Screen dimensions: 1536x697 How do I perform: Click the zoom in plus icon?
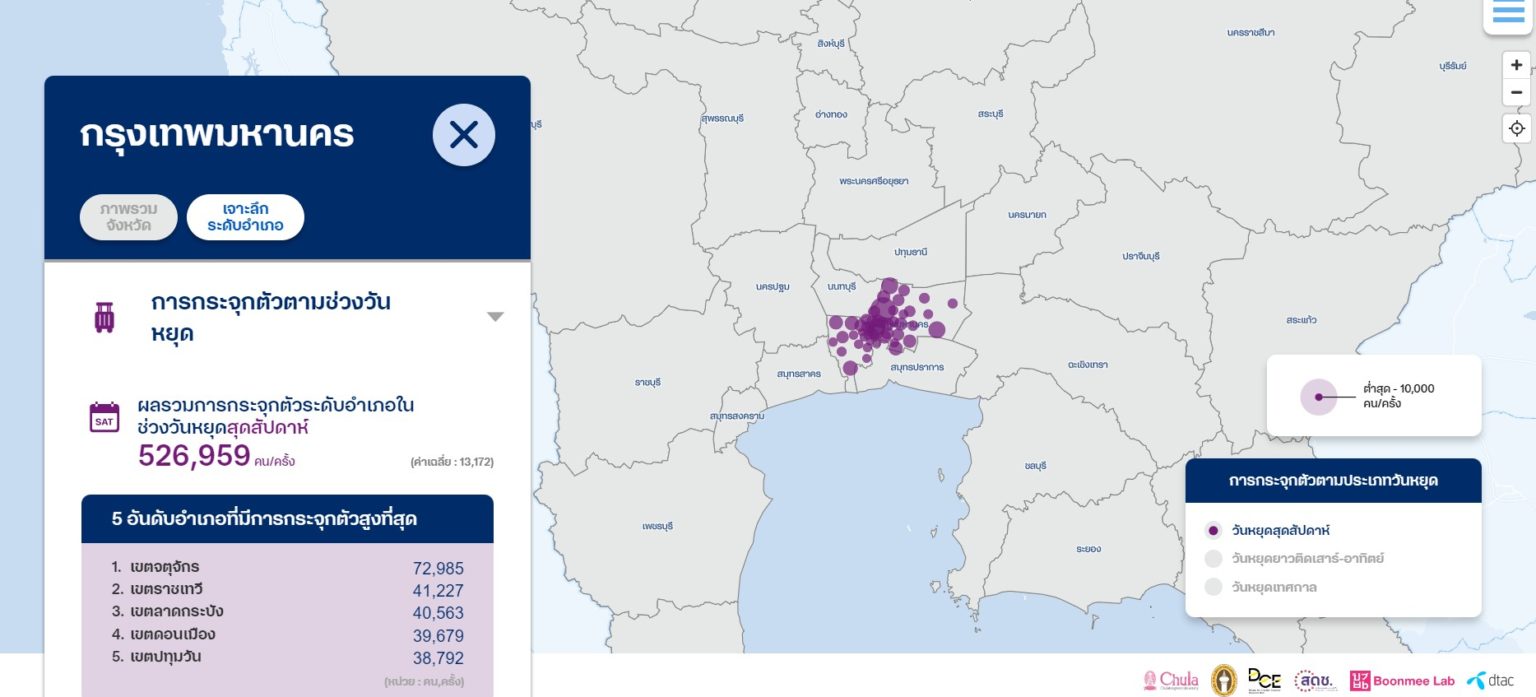pos(1516,65)
